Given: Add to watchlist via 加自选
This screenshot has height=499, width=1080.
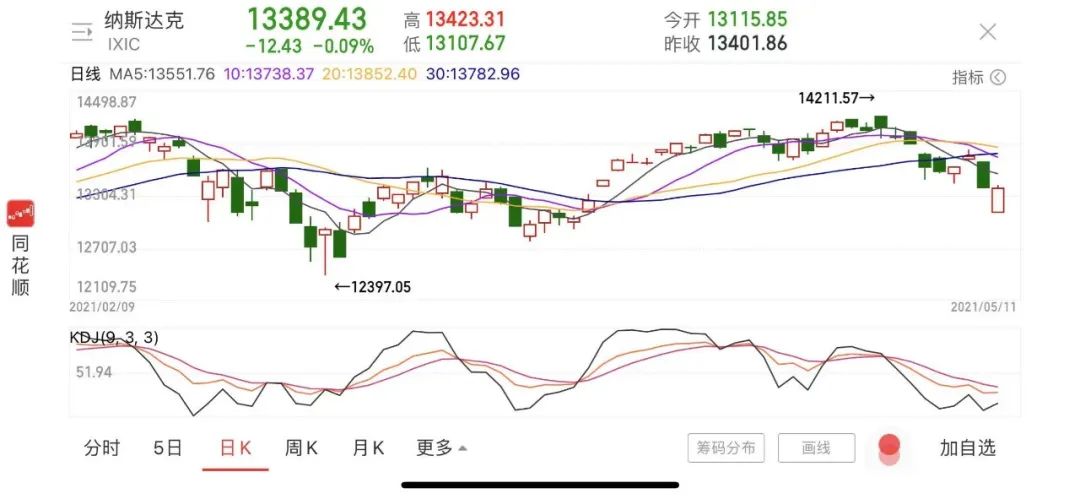Looking at the screenshot, I should 968,448.
